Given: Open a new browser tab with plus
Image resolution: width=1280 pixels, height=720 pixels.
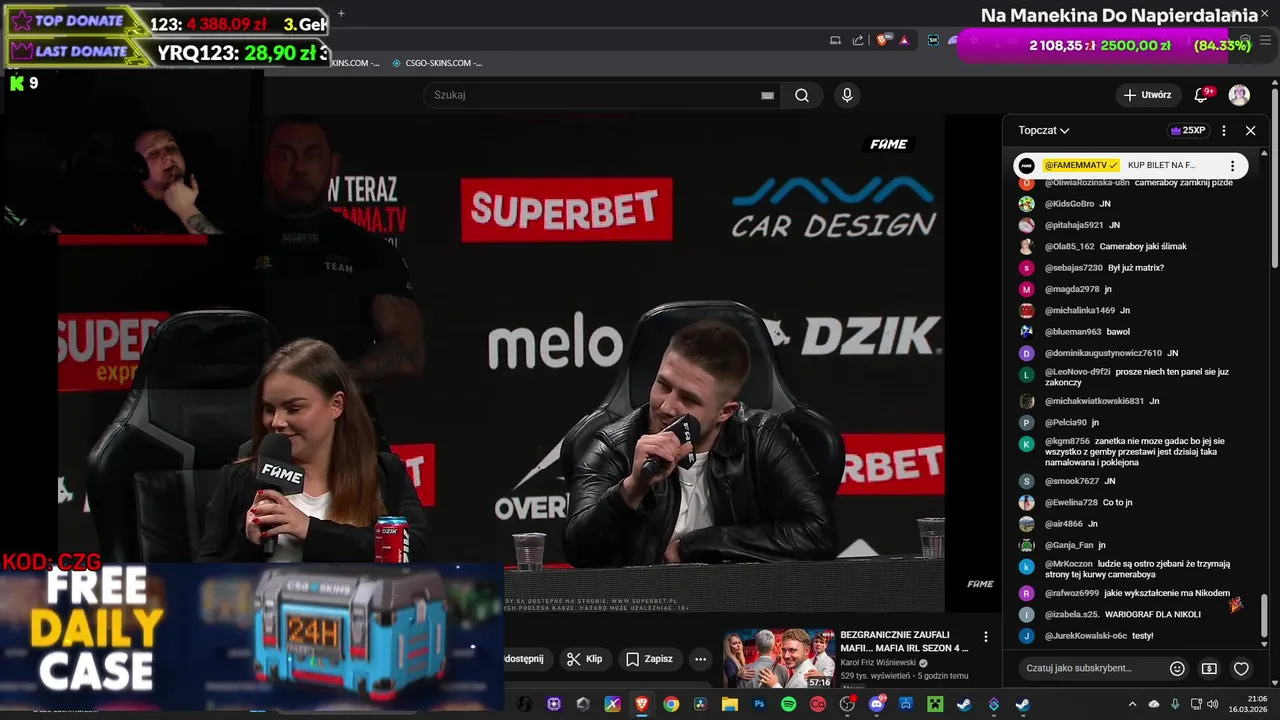Looking at the screenshot, I should pyautogui.click(x=341, y=13).
